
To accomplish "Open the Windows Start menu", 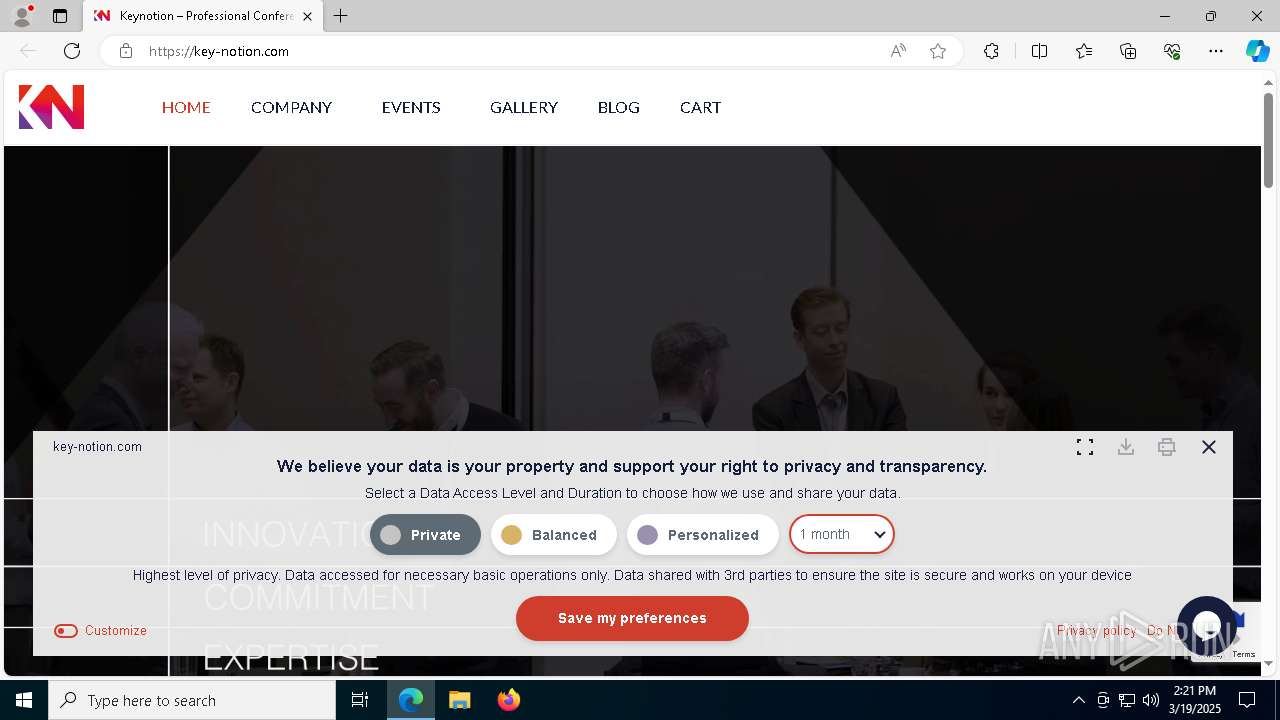I will pos(24,700).
